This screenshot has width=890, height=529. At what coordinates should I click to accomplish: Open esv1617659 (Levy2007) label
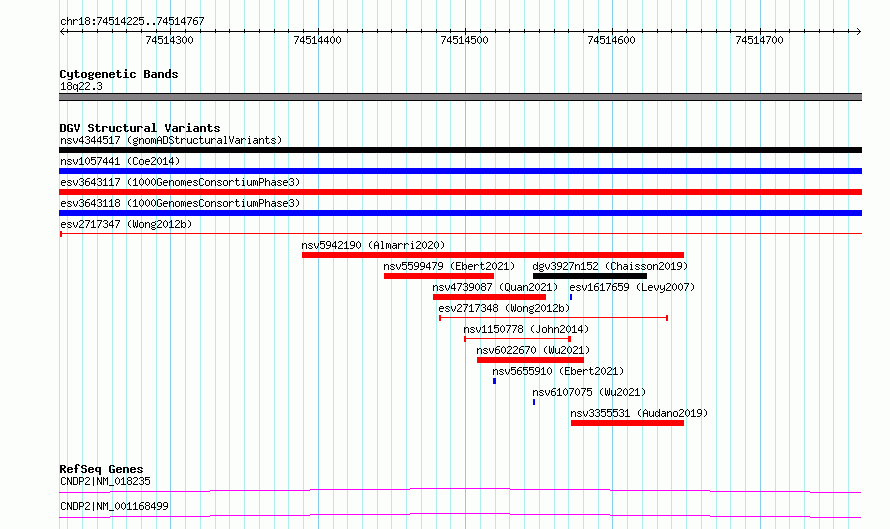[x=632, y=287]
